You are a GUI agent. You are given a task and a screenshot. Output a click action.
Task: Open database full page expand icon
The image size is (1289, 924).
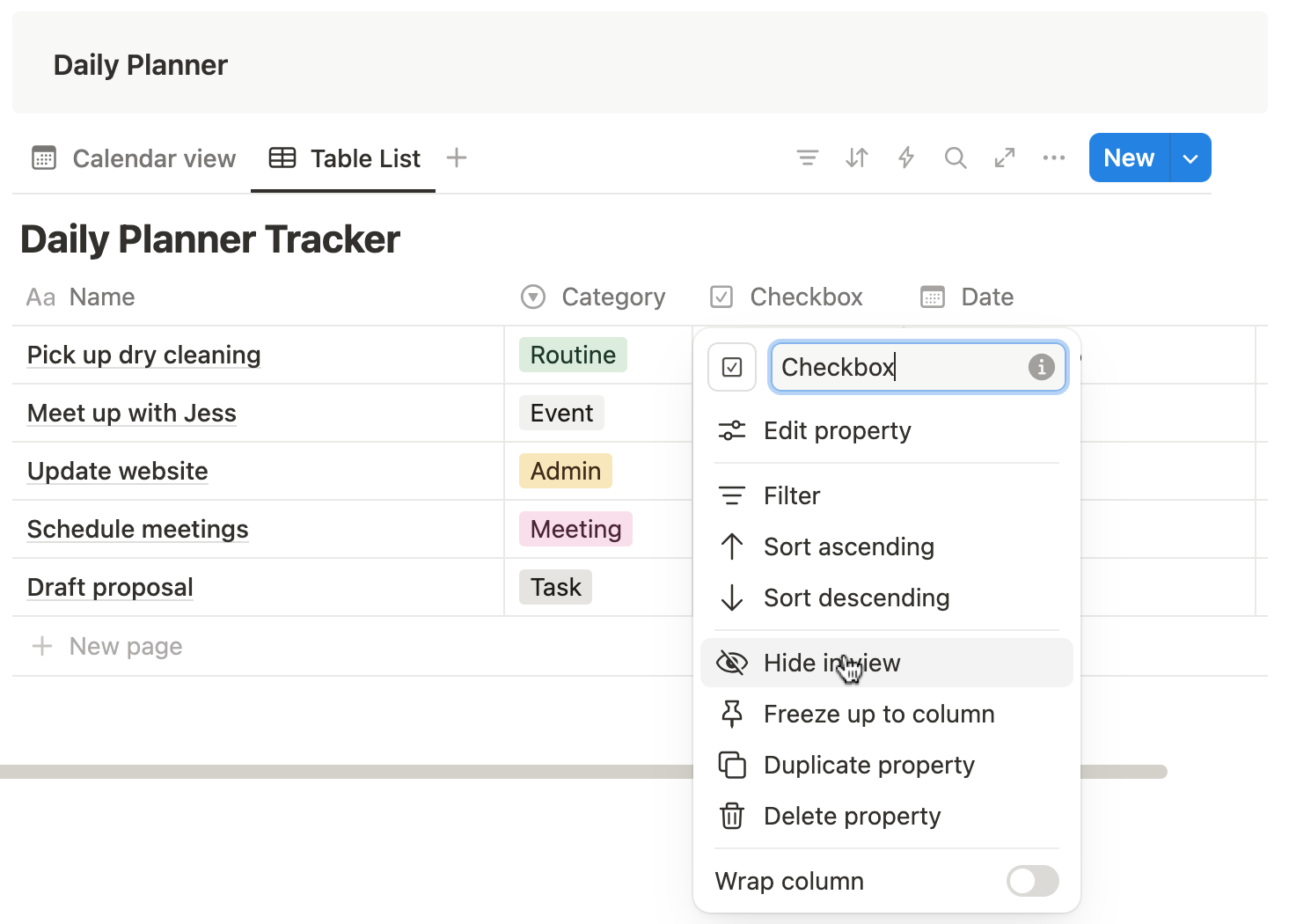[1004, 158]
